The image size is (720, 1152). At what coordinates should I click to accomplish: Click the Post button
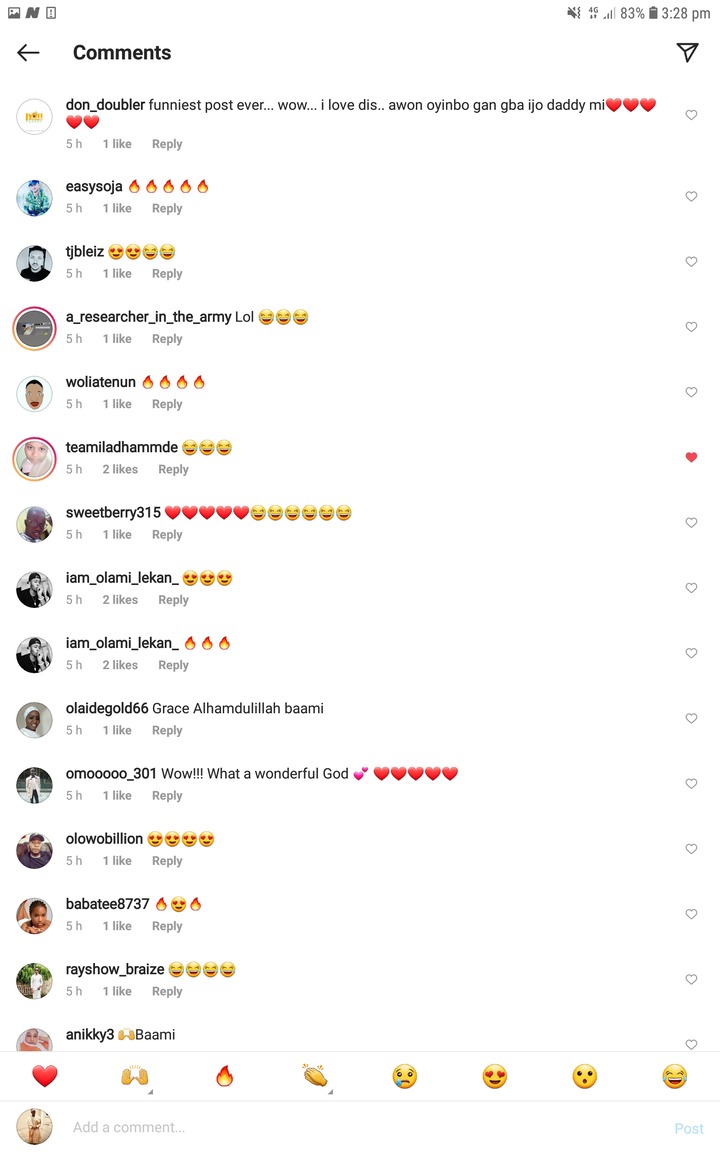click(689, 1128)
